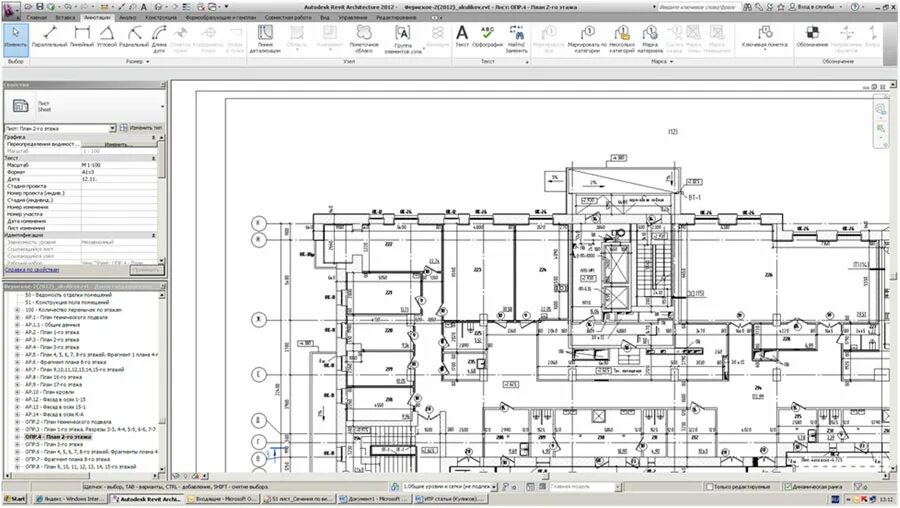
Task: Click the Масштаб value 'М 1:100' field
Action: (118, 165)
